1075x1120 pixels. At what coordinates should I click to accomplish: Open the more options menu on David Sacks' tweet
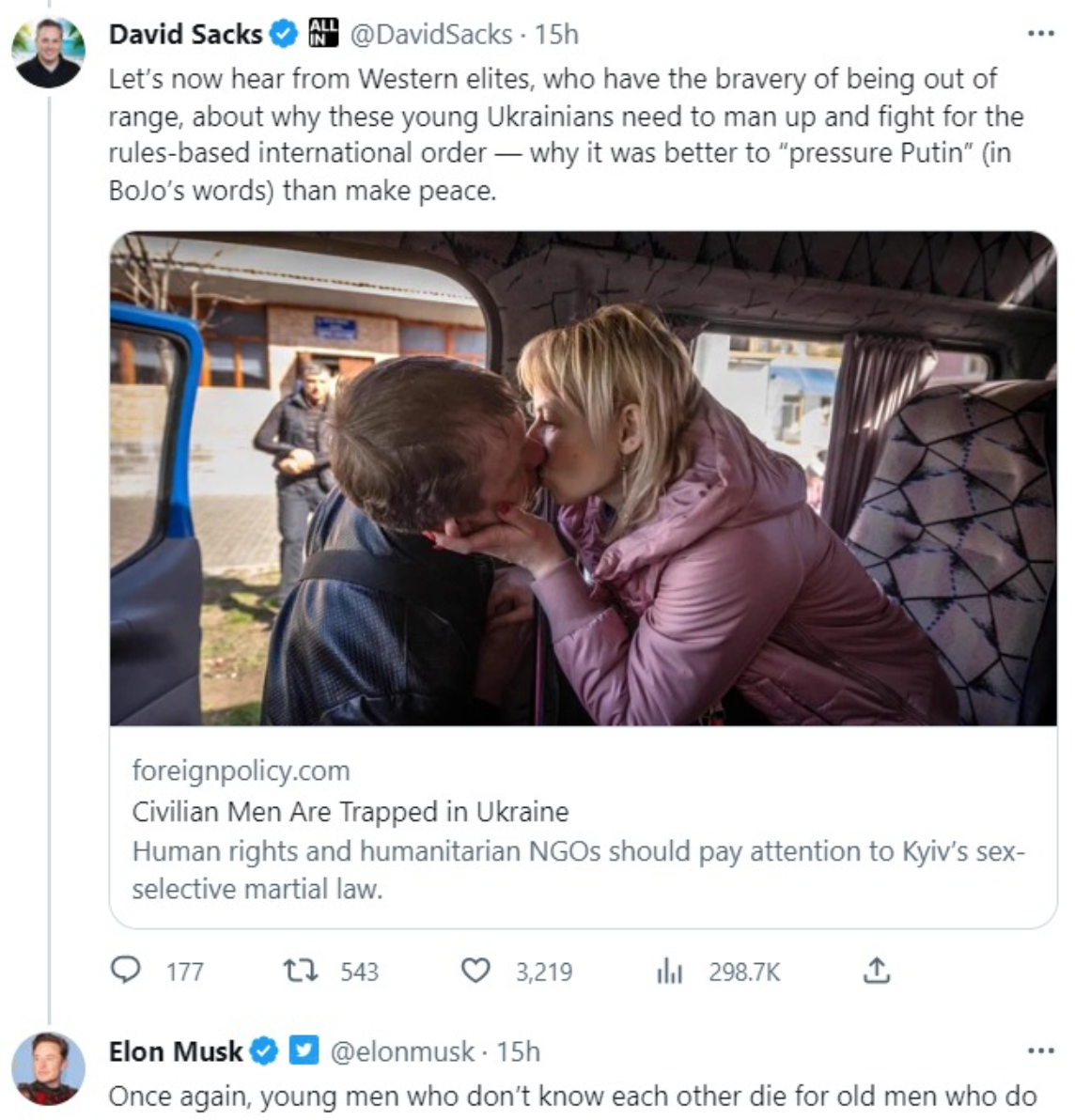tap(1040, 35)
